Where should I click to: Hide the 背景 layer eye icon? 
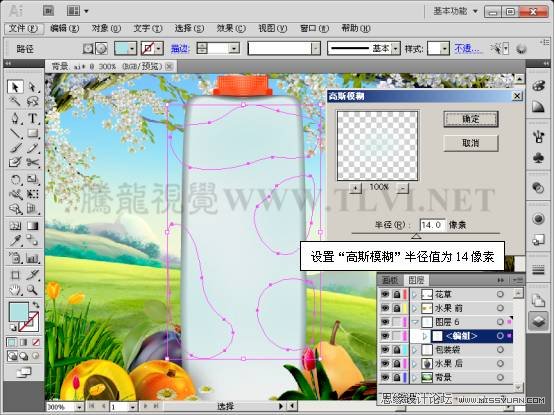[x=385, y=377]
